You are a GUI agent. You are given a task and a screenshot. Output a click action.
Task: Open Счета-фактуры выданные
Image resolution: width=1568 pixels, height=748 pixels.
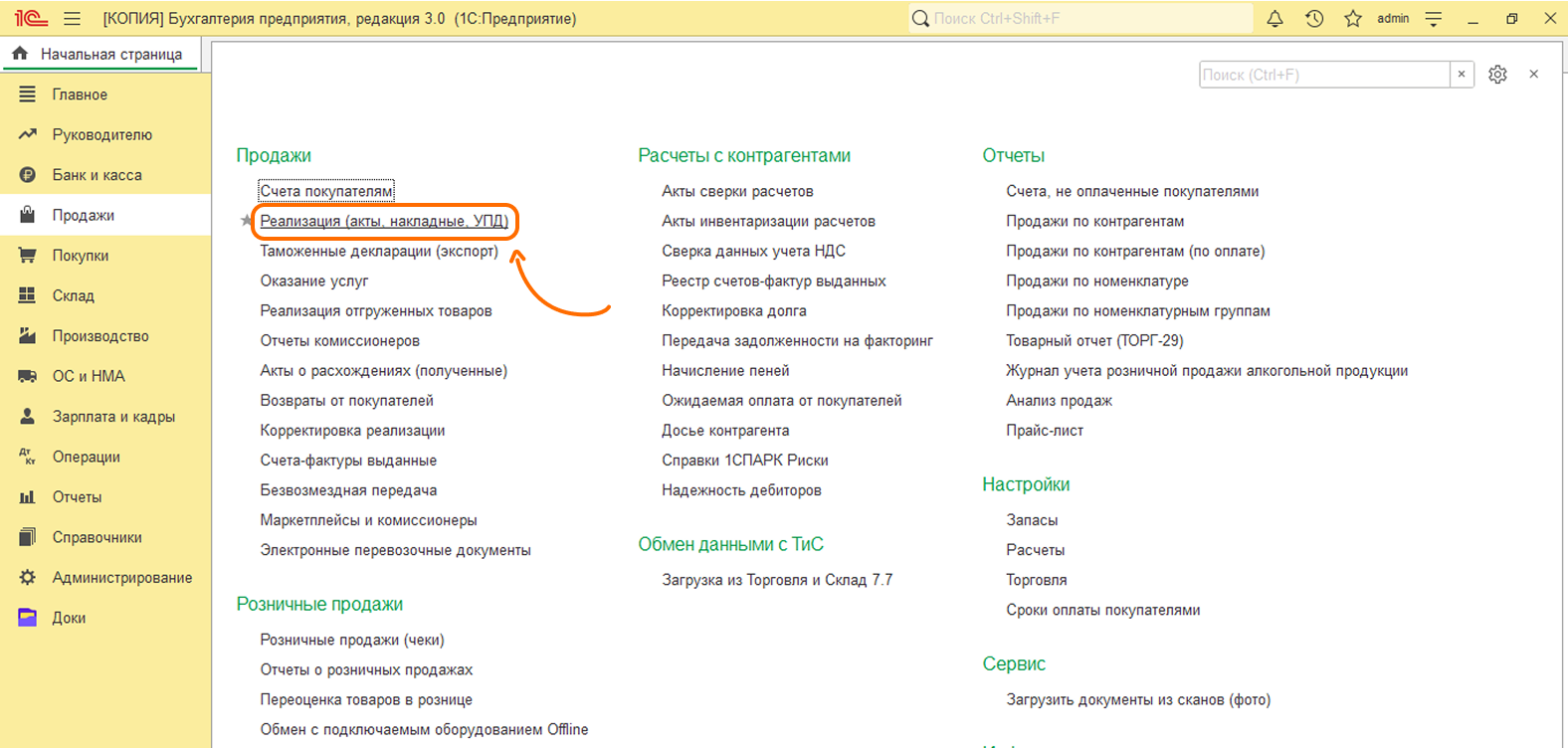(x=348, y=460)
